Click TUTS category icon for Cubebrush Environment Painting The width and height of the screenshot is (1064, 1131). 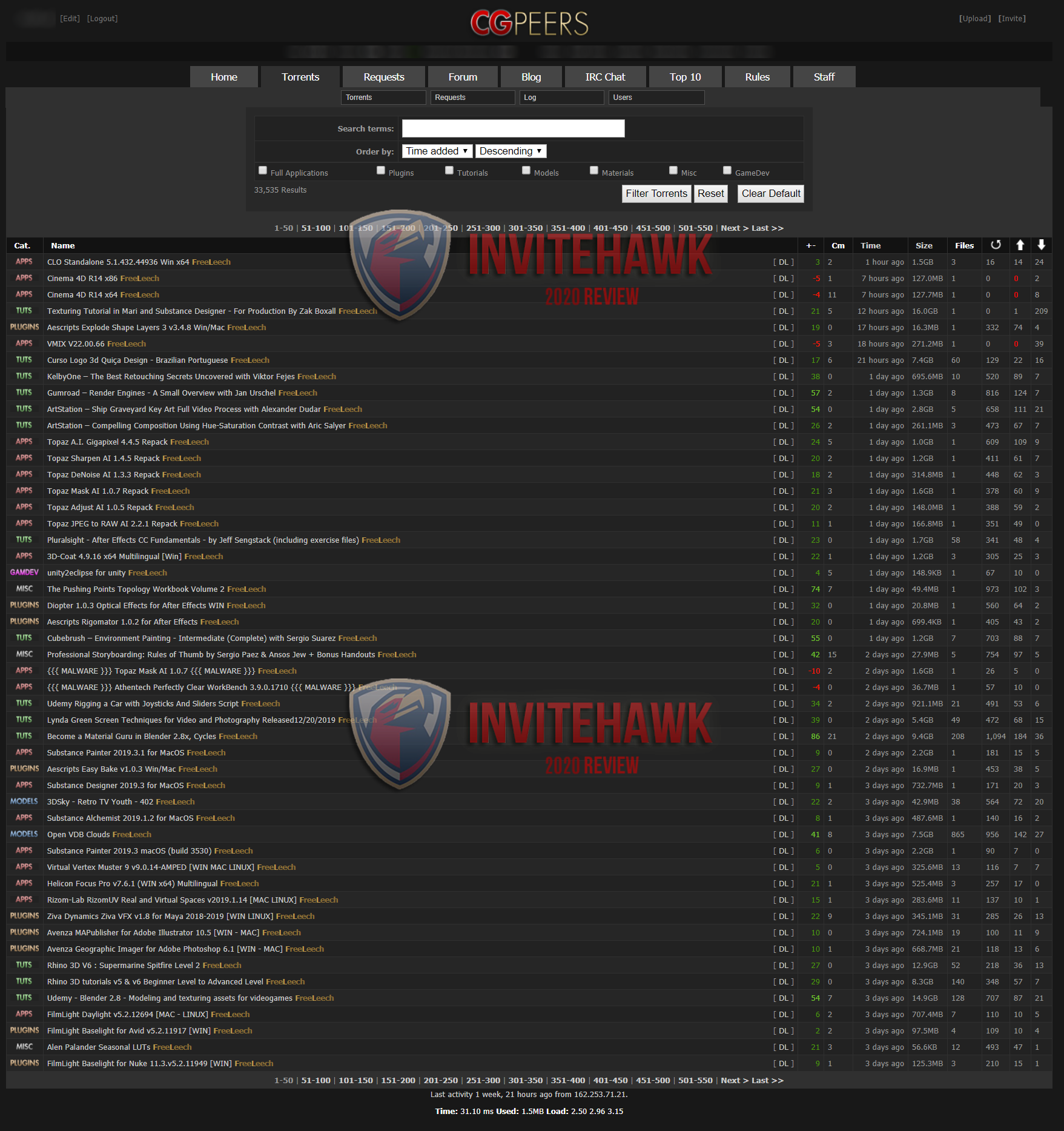pyautogui.click(x=24, y=638)
